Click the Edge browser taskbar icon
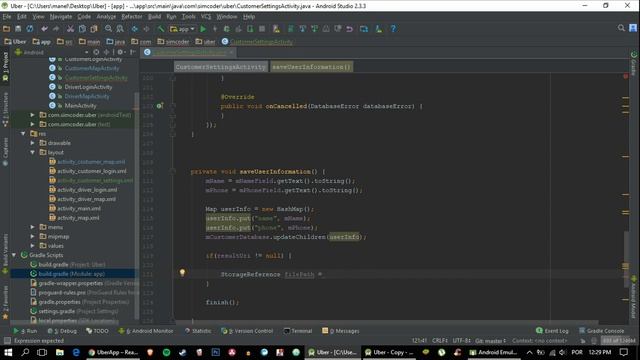This screenshot has height=360, width=640. (x=76, y=352)
